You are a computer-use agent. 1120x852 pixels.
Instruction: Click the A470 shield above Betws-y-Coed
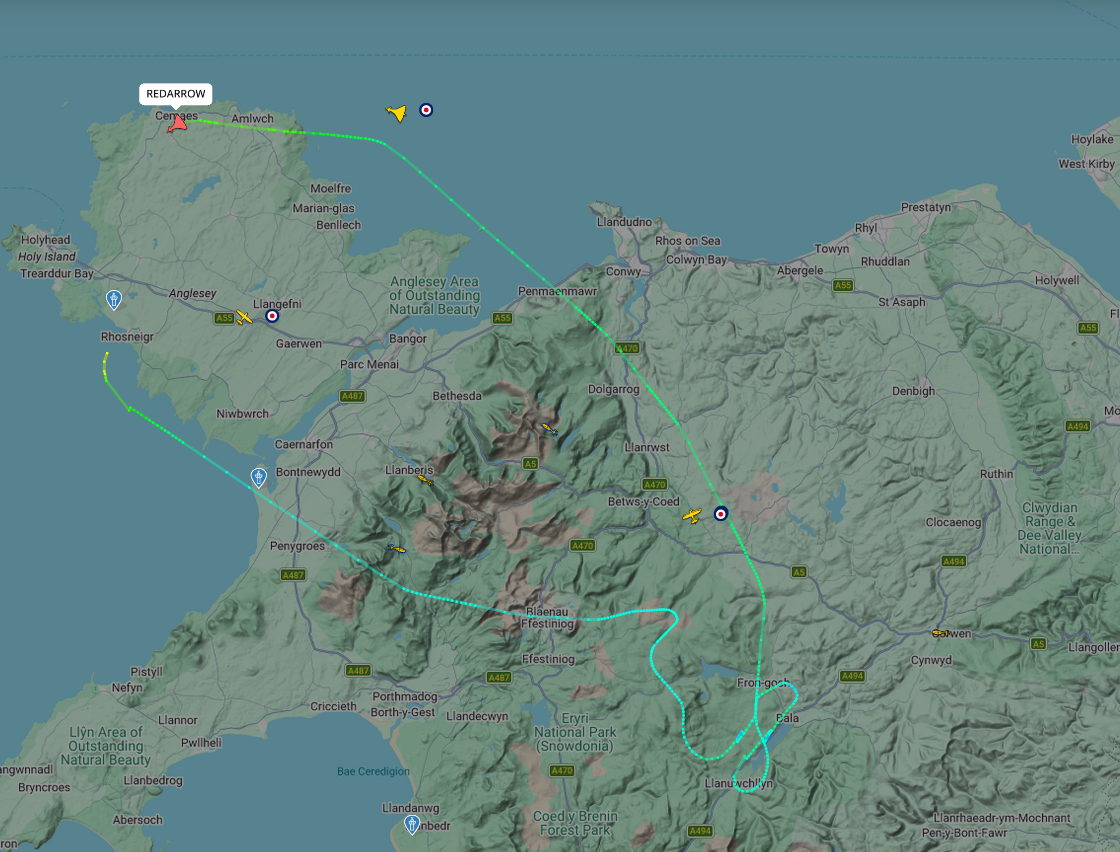pos(654,484)
